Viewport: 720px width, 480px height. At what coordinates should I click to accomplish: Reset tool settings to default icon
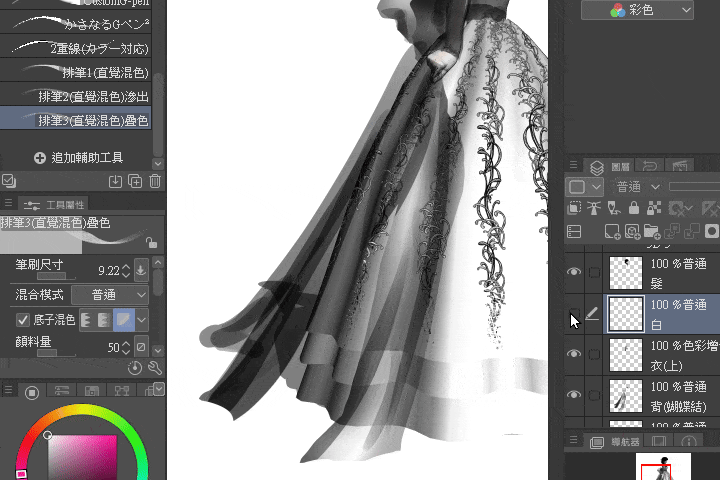point(135,368)
